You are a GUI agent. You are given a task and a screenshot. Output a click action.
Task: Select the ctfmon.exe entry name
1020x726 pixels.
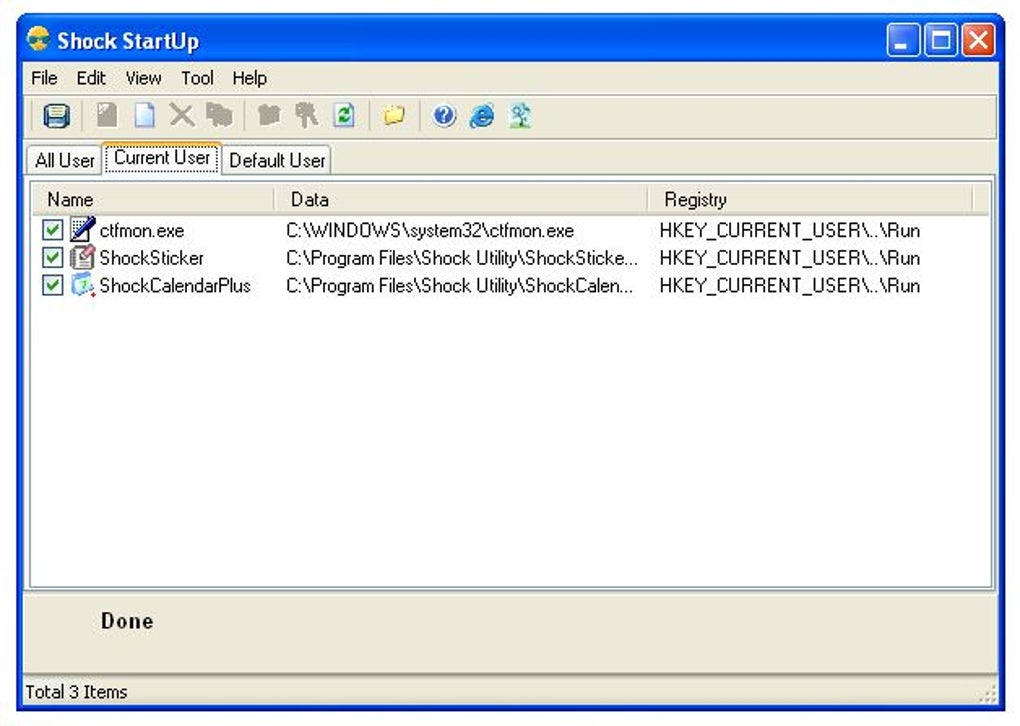142,230
